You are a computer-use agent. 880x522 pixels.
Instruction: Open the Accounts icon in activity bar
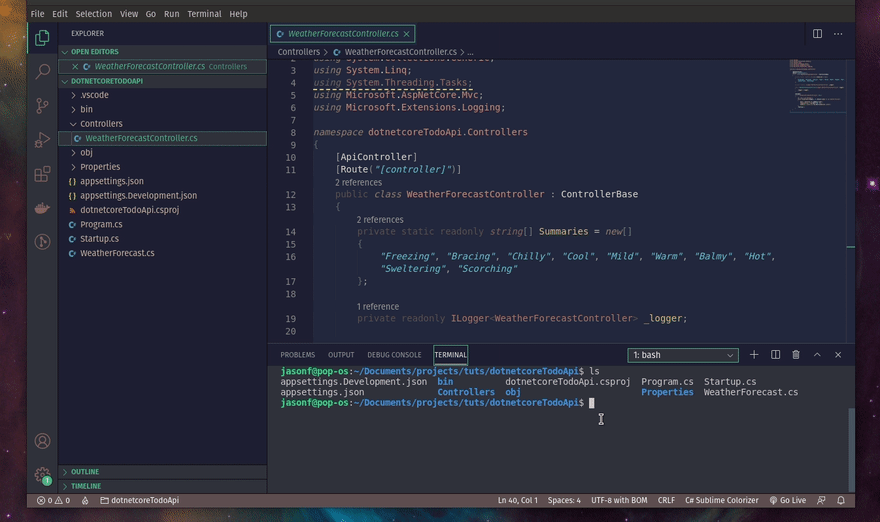coord(42,441)
